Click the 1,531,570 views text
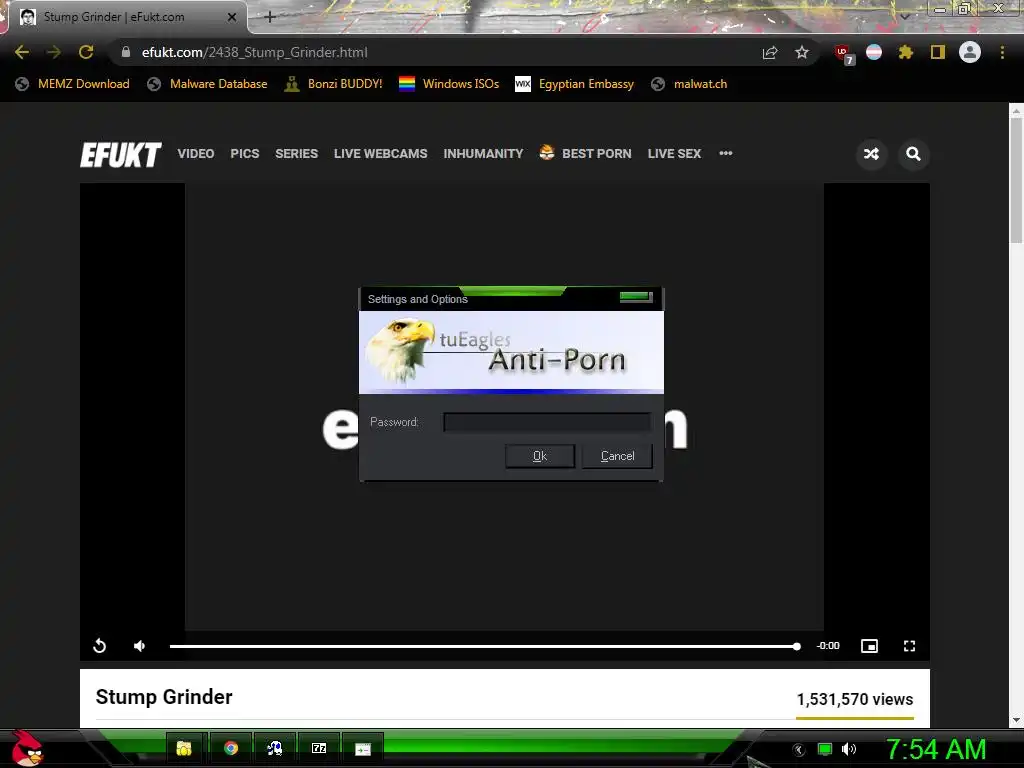The width and height of the screenshot is (1024, 768). pyautogui.click(x=854, y=699)
